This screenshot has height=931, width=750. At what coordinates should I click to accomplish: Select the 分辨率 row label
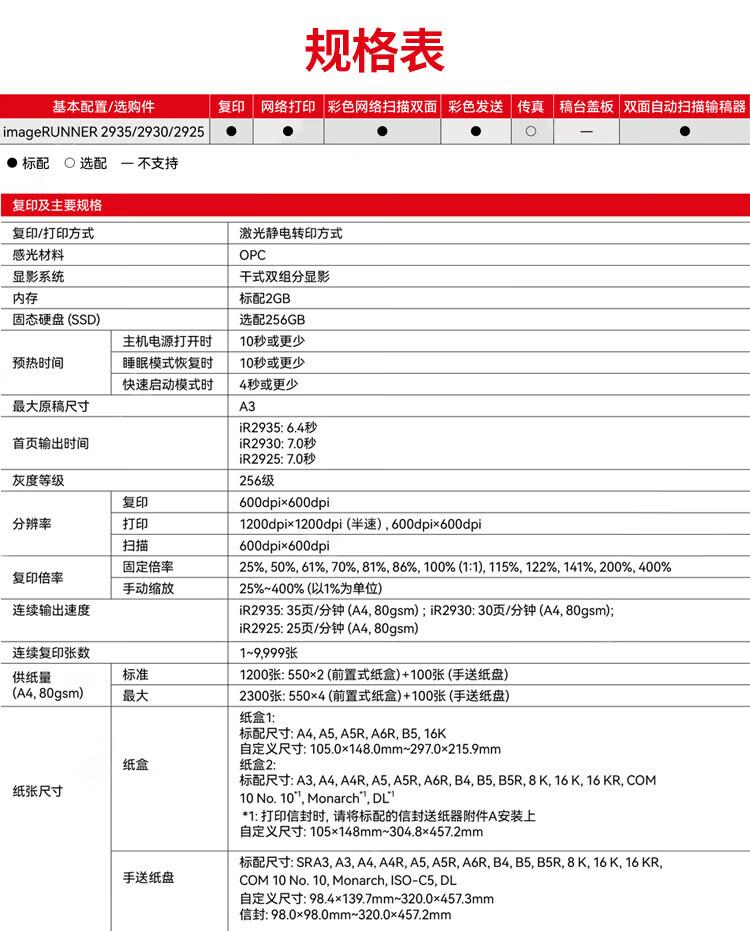point(31,524)
